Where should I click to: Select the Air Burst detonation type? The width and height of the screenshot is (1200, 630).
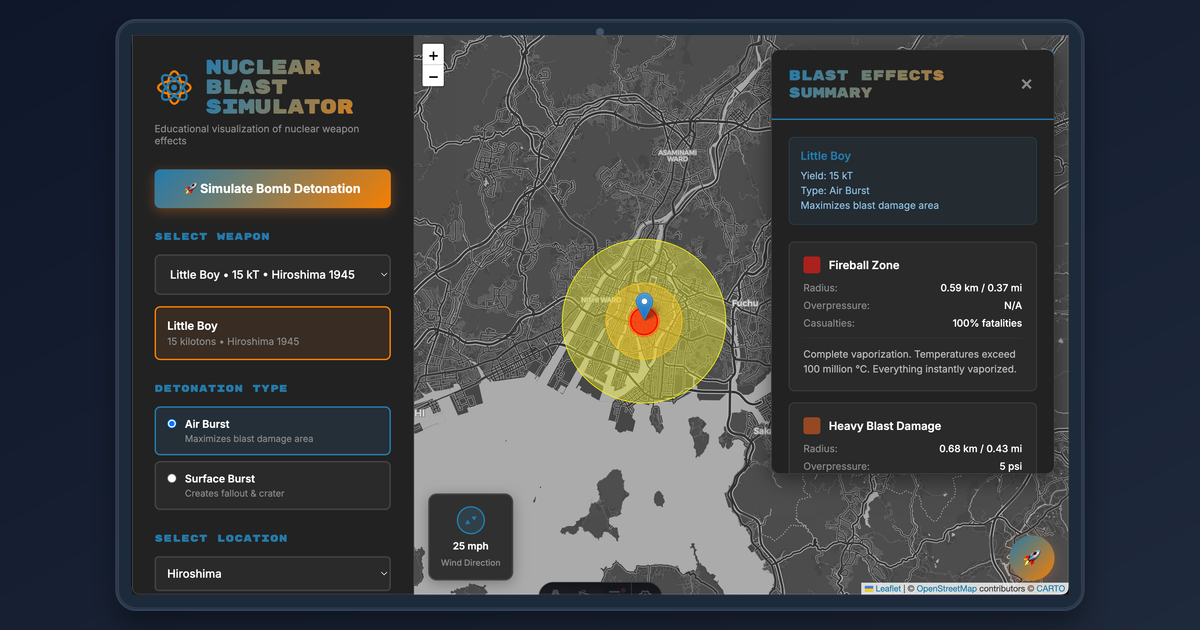pyautogui.click(x=272, y=430)
